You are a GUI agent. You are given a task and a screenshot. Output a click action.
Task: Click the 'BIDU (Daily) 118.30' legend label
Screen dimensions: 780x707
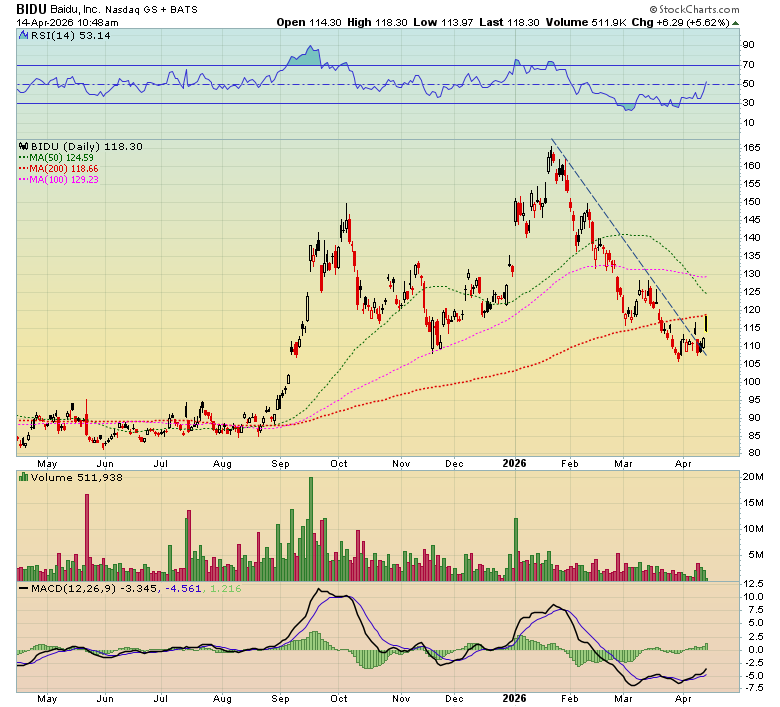[87, 146]
